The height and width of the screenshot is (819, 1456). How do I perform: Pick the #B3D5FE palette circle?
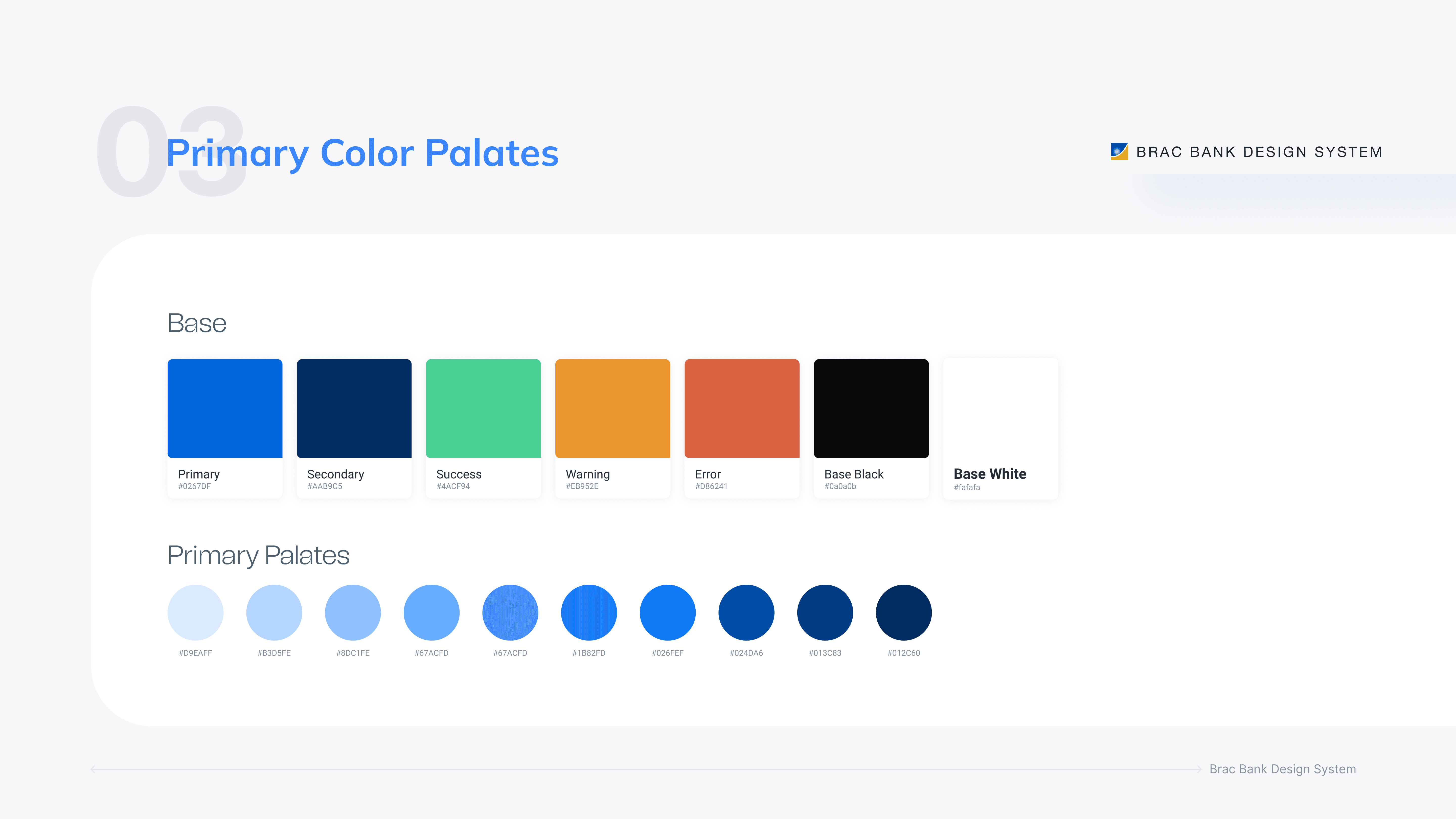pyautogui.click(x=274, y=612)
